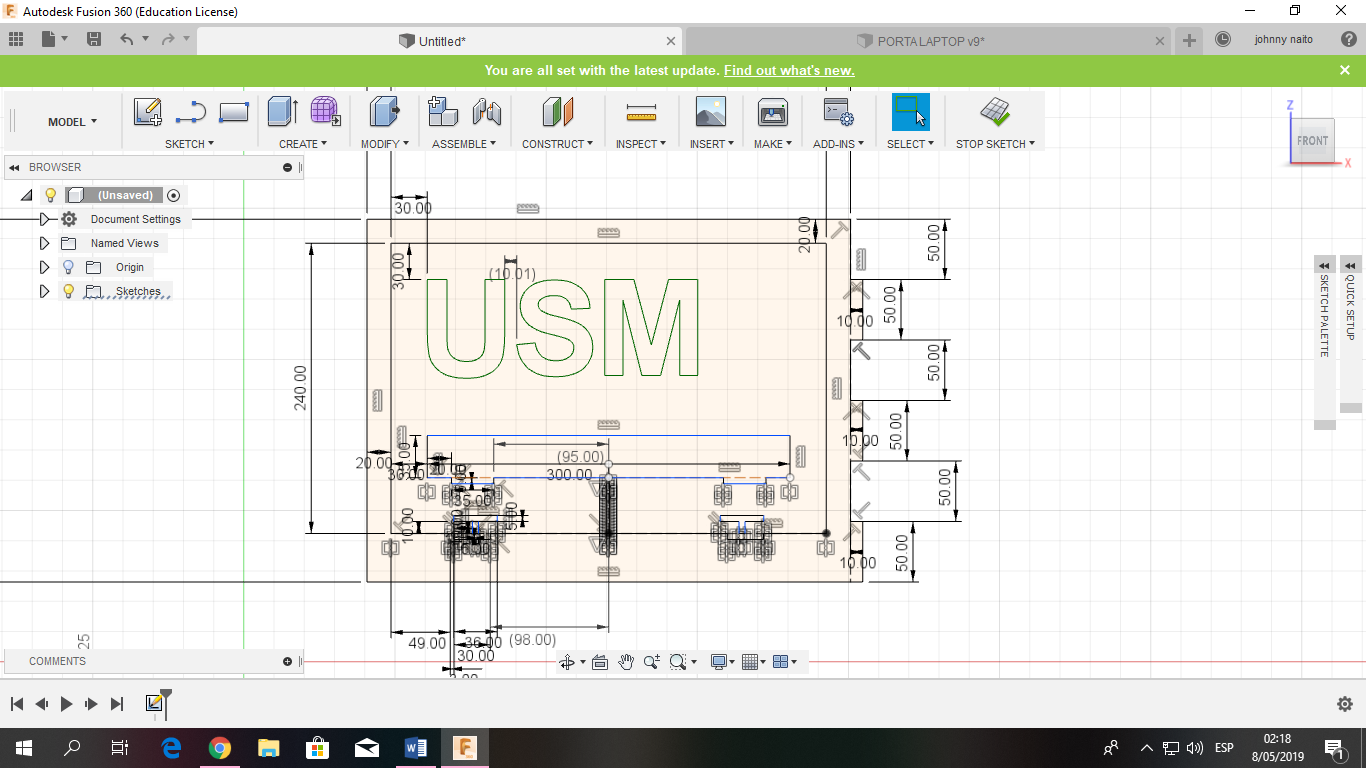Image resolution: width=1366 pixels, height=768 pixels.
Task: Play the timeline
Action: coord(66,704)
